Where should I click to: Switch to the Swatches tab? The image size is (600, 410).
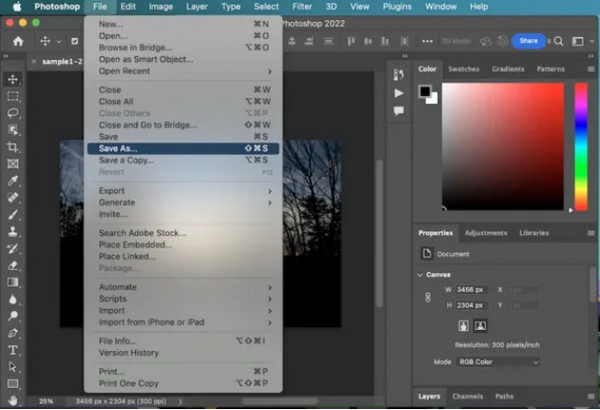click(463, 69)
